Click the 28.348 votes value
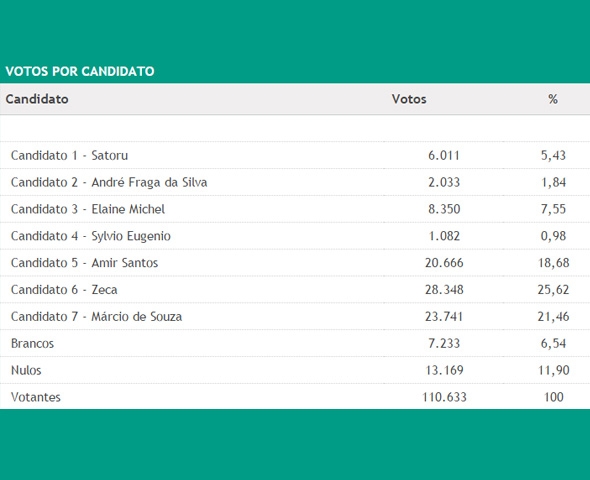This screenshot has height=480, width=590. tap(444, 289)
